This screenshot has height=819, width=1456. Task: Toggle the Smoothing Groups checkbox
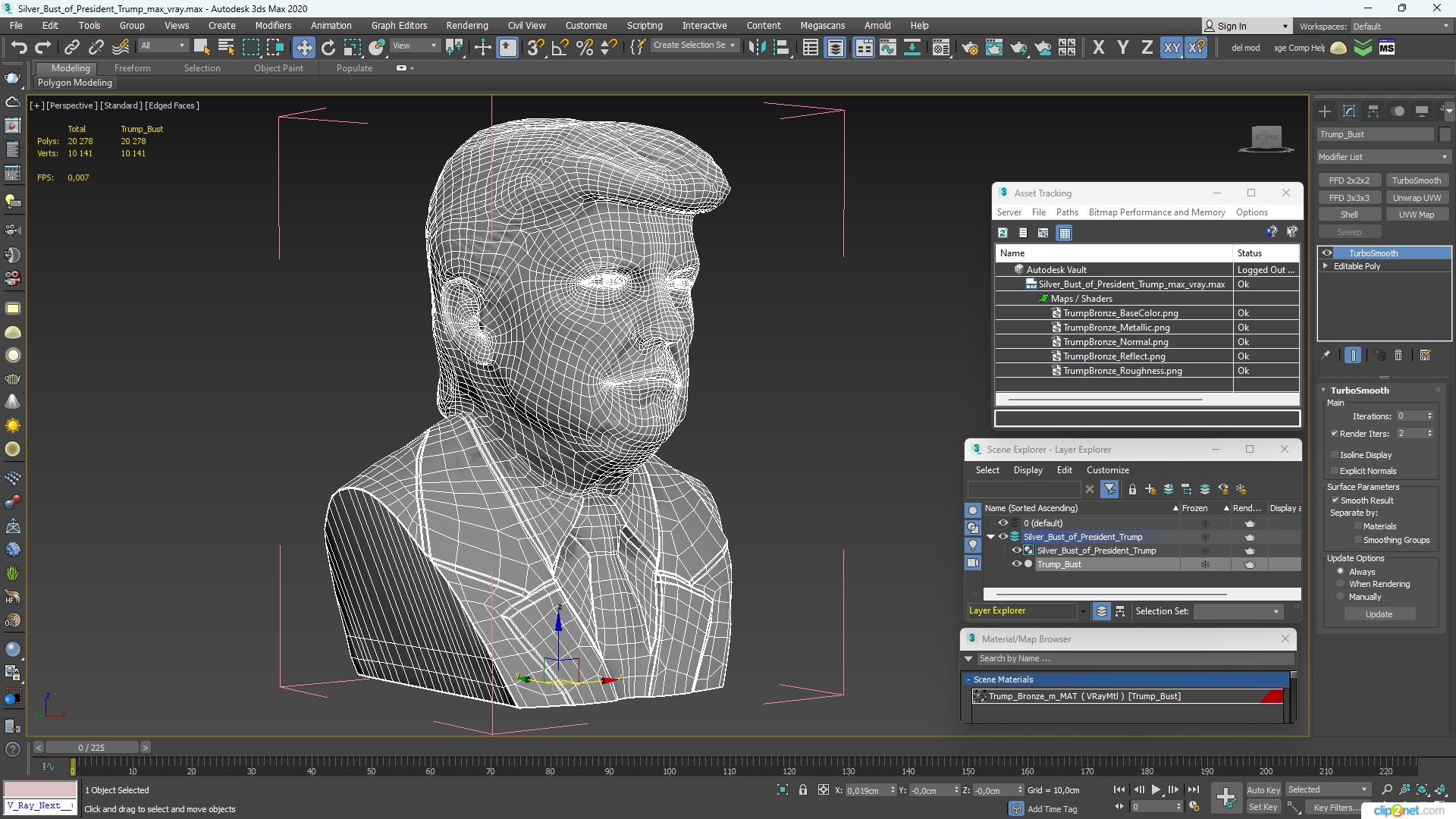(x=1357, y=539)
